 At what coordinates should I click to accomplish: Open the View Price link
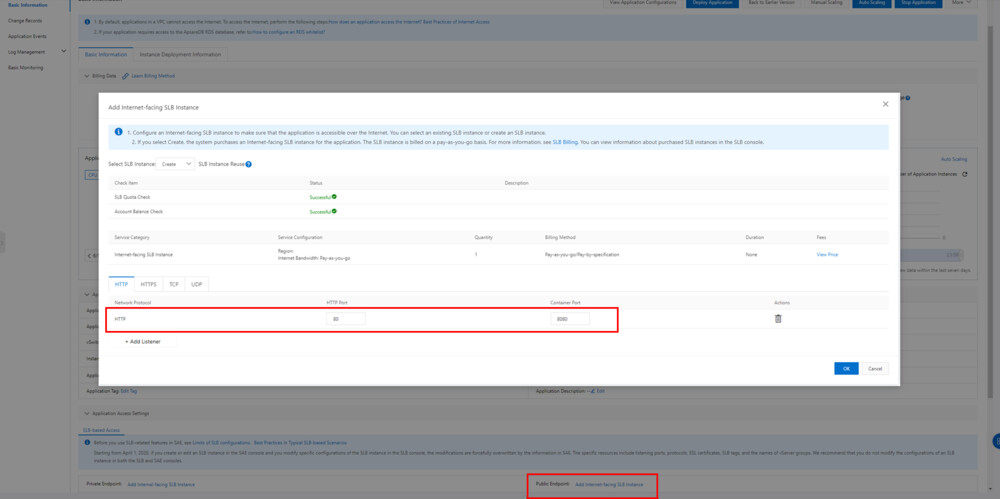827,255
